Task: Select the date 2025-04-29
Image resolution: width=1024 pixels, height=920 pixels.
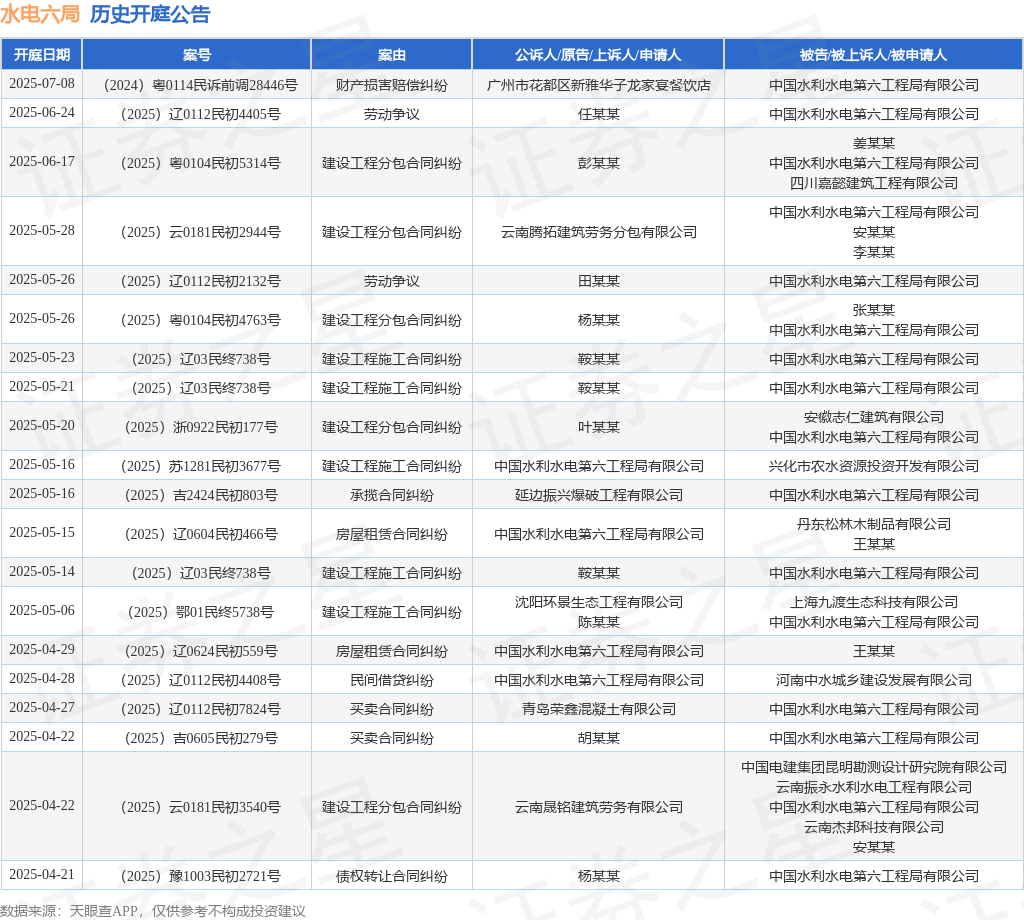Action: (x=42, y=650)
